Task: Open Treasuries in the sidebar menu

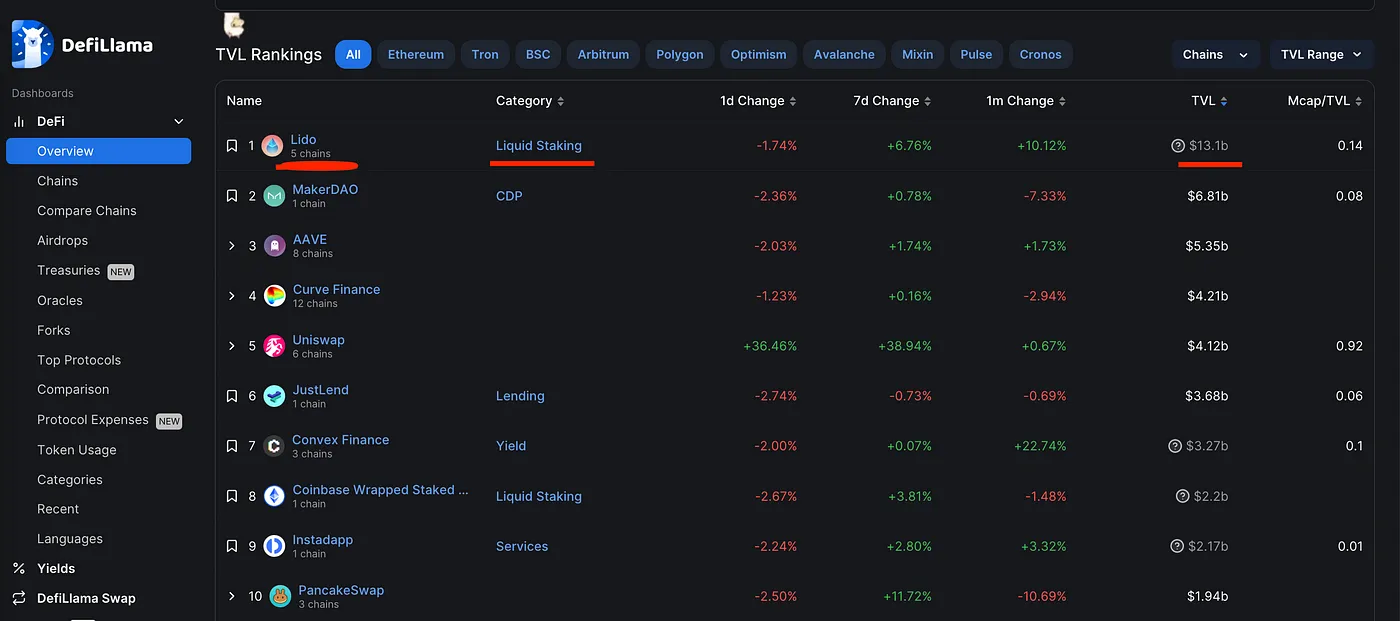Action: (x=68, y=271)
